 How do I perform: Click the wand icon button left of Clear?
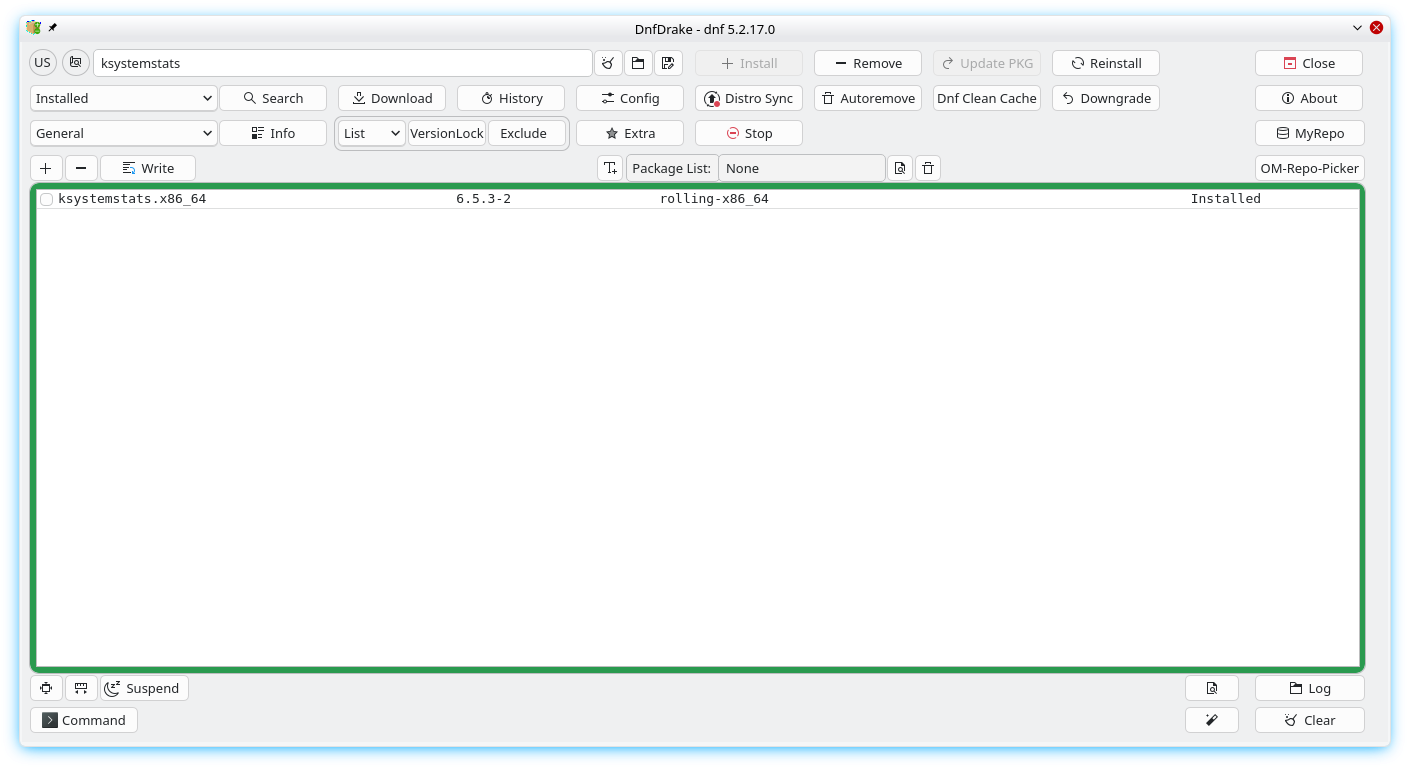[1211, 720]
